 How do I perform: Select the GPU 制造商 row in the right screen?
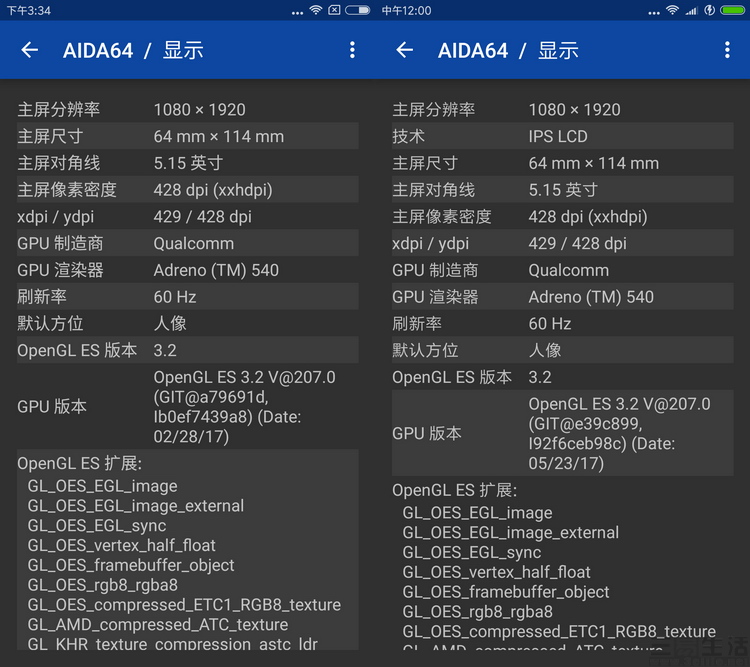point(562,270)
